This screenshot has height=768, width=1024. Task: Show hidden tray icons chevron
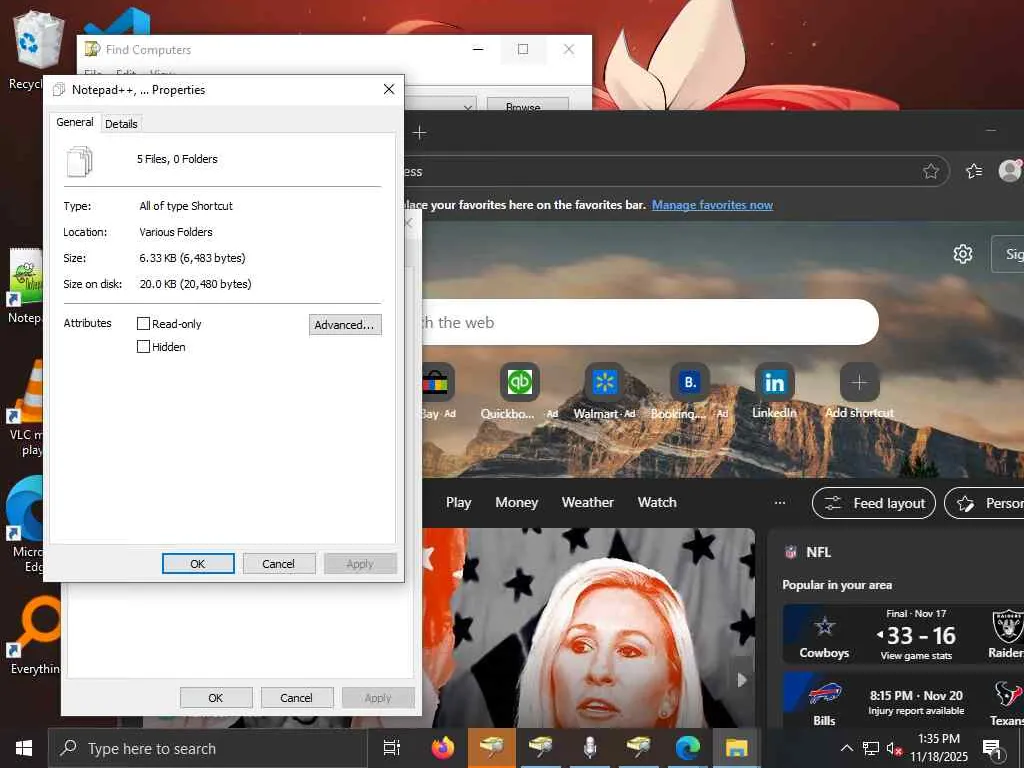846,748
